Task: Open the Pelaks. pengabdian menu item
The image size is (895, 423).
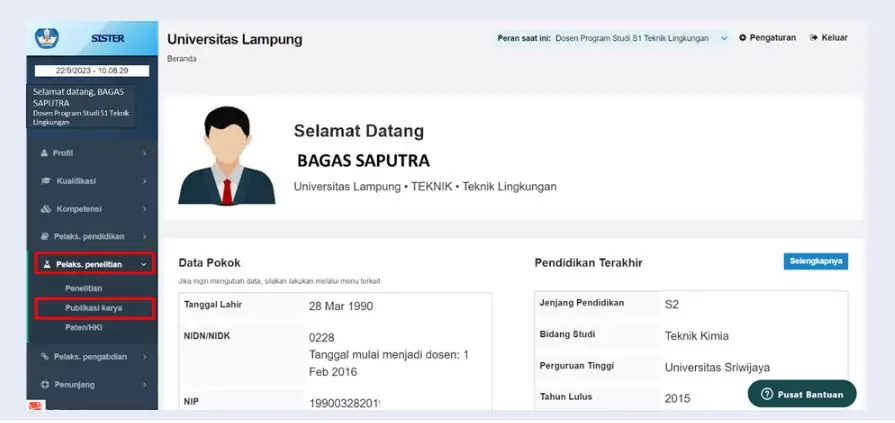Action: [92, 357]
